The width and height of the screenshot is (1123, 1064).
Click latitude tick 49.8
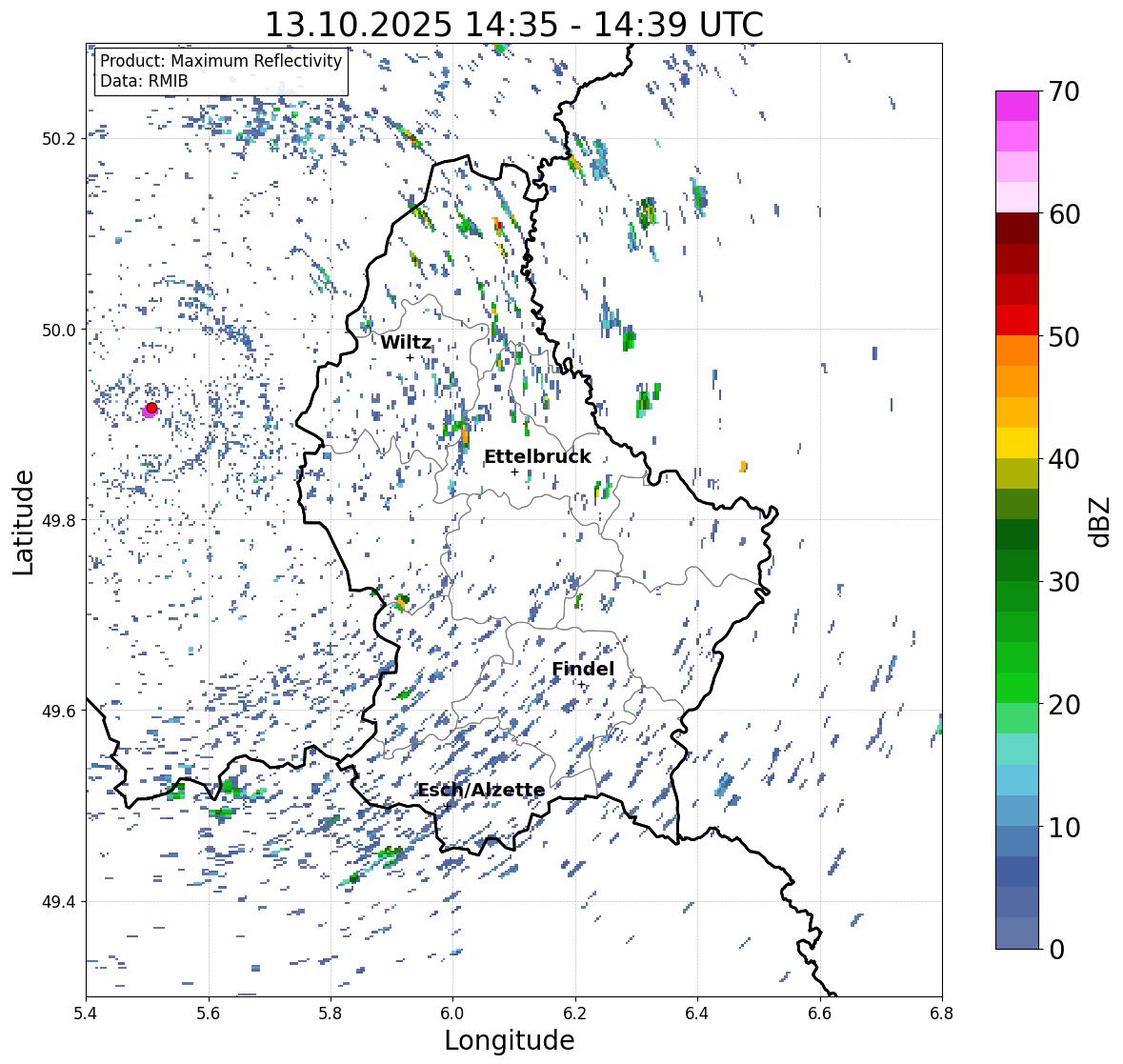pos(57,520)
